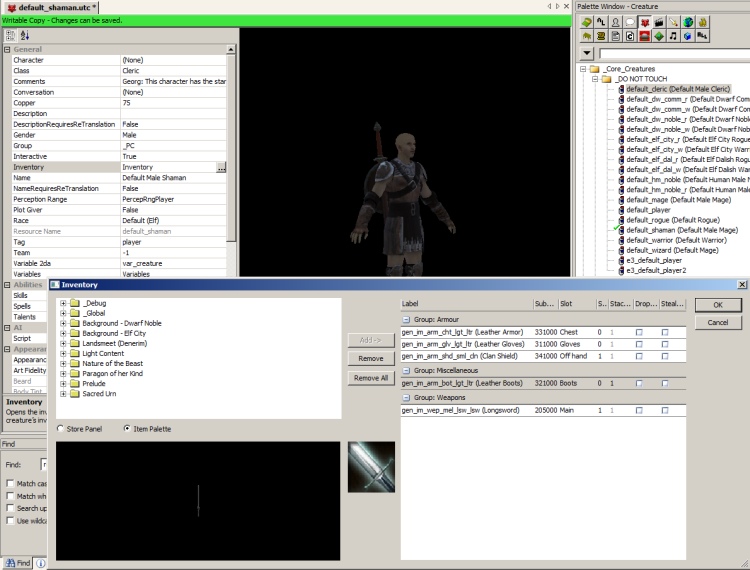Select the Item Palette radio button
The image size is (750, 570).
click(127, 429)
